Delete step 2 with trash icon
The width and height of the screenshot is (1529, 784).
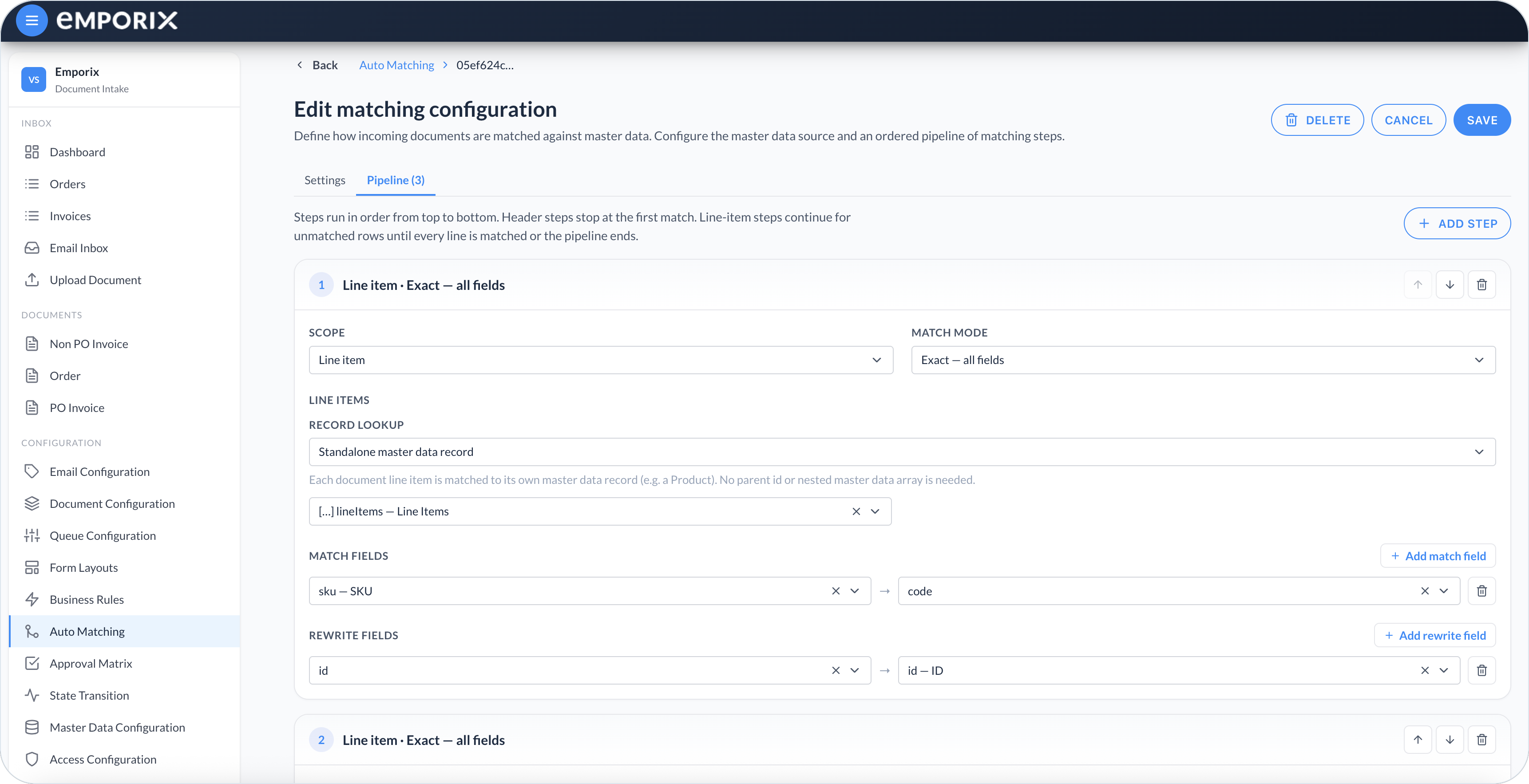click(x=1481, y=740)
